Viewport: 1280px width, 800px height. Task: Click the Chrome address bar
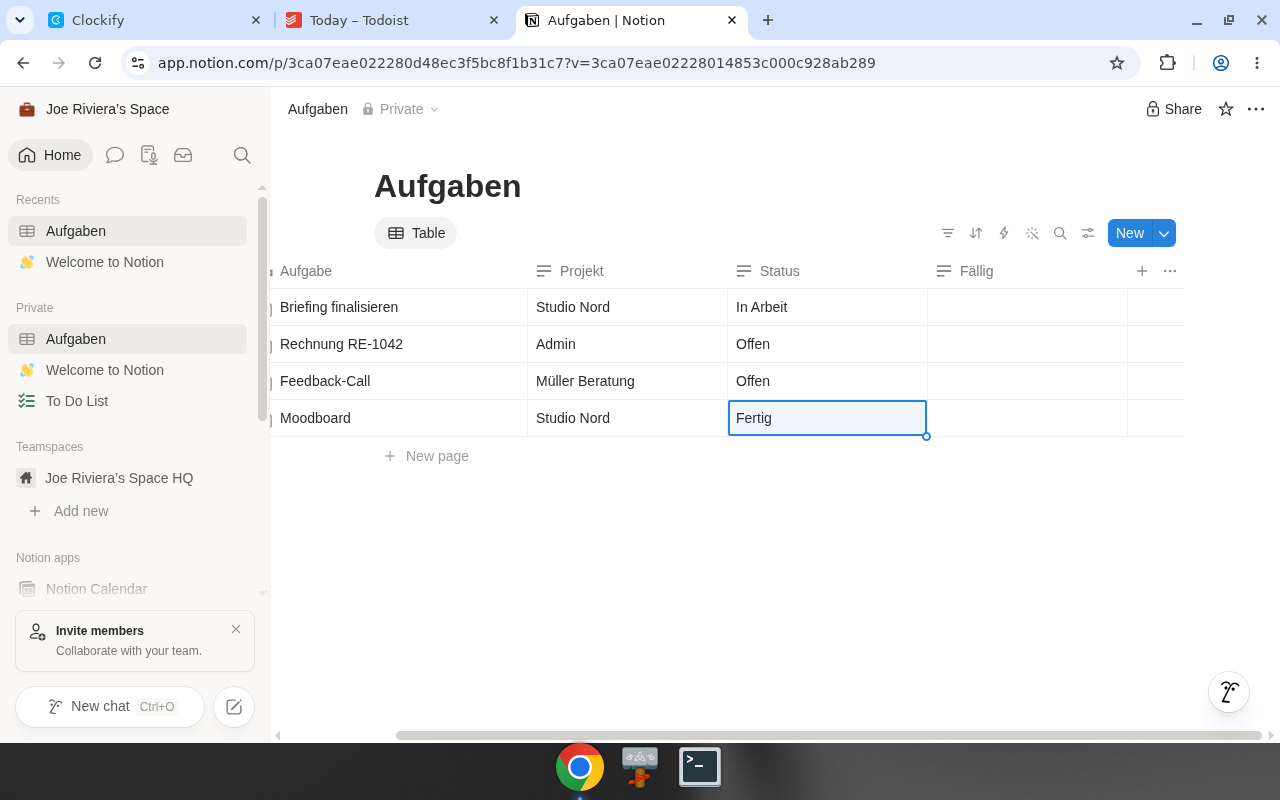(630, 63)
